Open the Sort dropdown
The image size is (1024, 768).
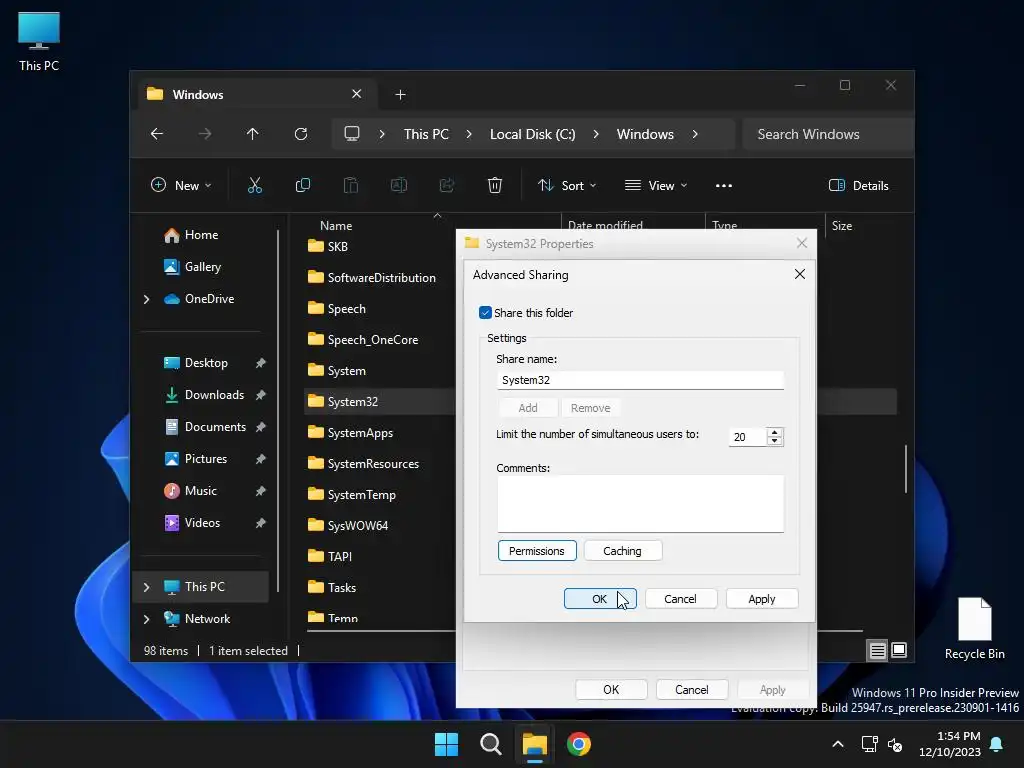click(567, 185)
